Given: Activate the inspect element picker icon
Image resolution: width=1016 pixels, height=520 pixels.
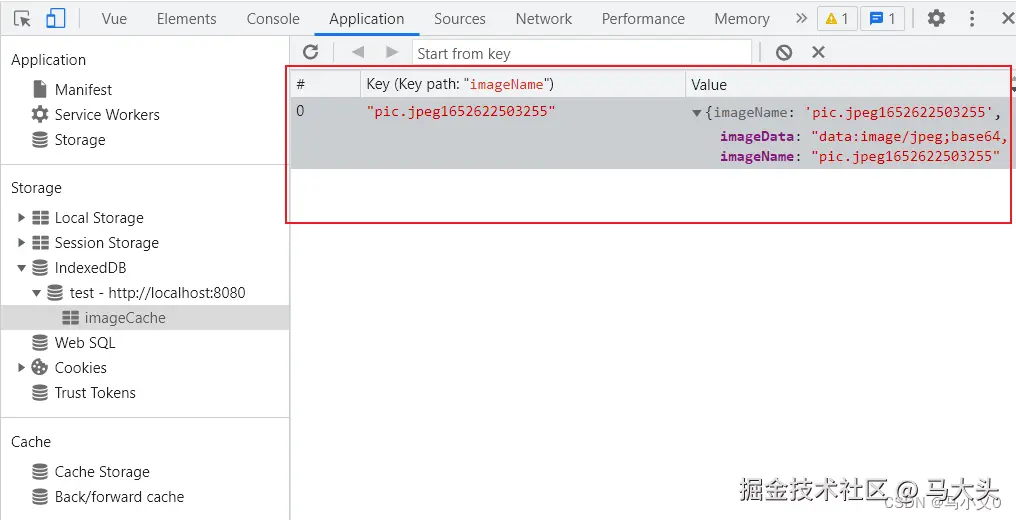Looking at the screenshot, I should coord(22,19).
